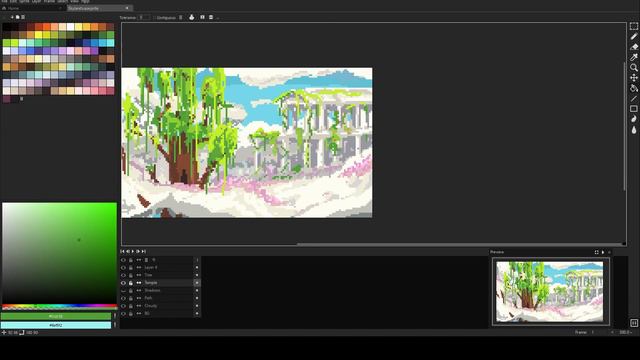This screenshot has width=640, height=360.
Task: Pick the white swatch in palette top row
Action: pos(70,27)
